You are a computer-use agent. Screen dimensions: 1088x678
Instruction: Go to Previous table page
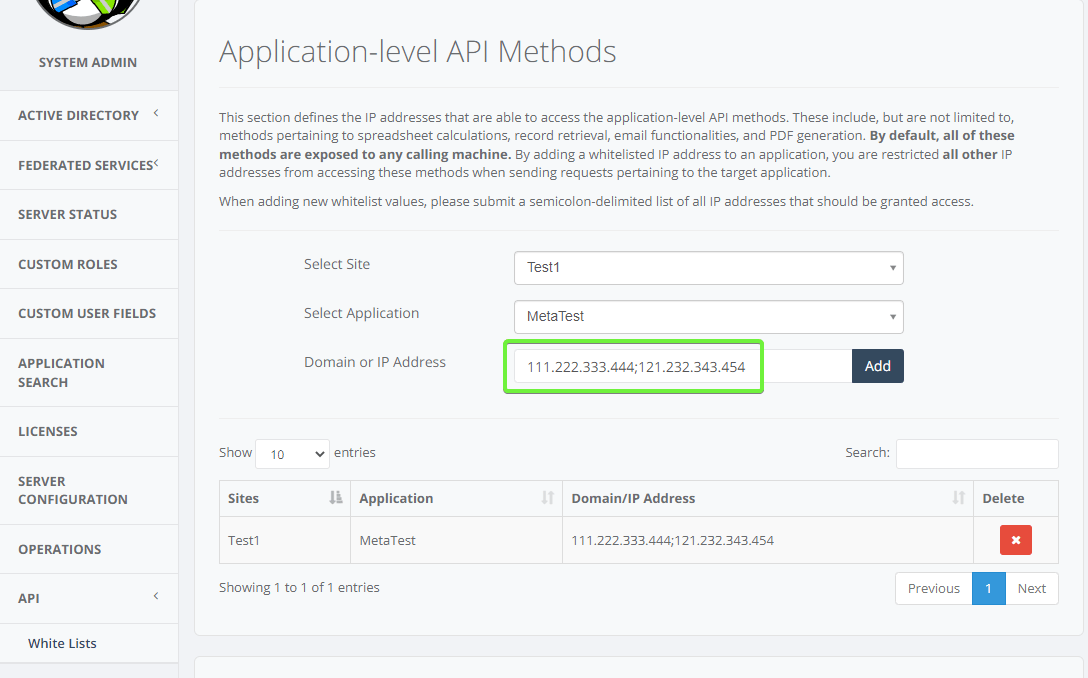933,588
